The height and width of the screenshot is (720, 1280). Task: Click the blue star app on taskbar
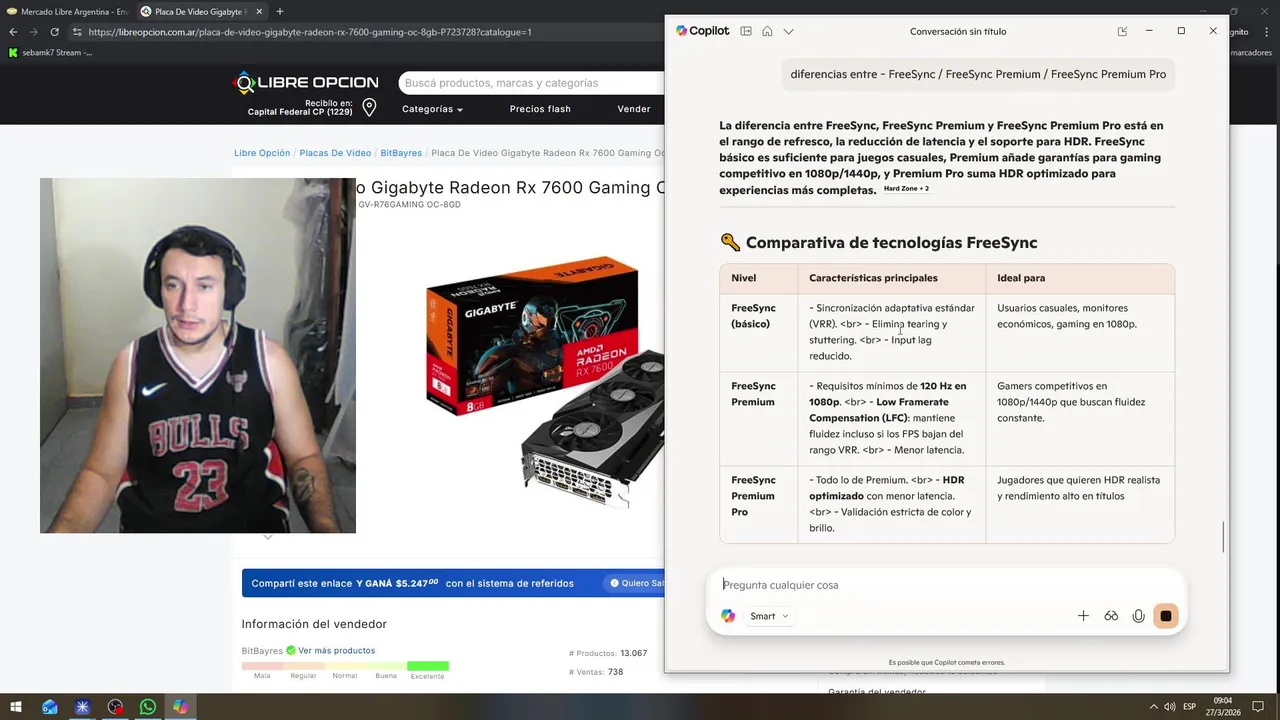tap(83, 707)
